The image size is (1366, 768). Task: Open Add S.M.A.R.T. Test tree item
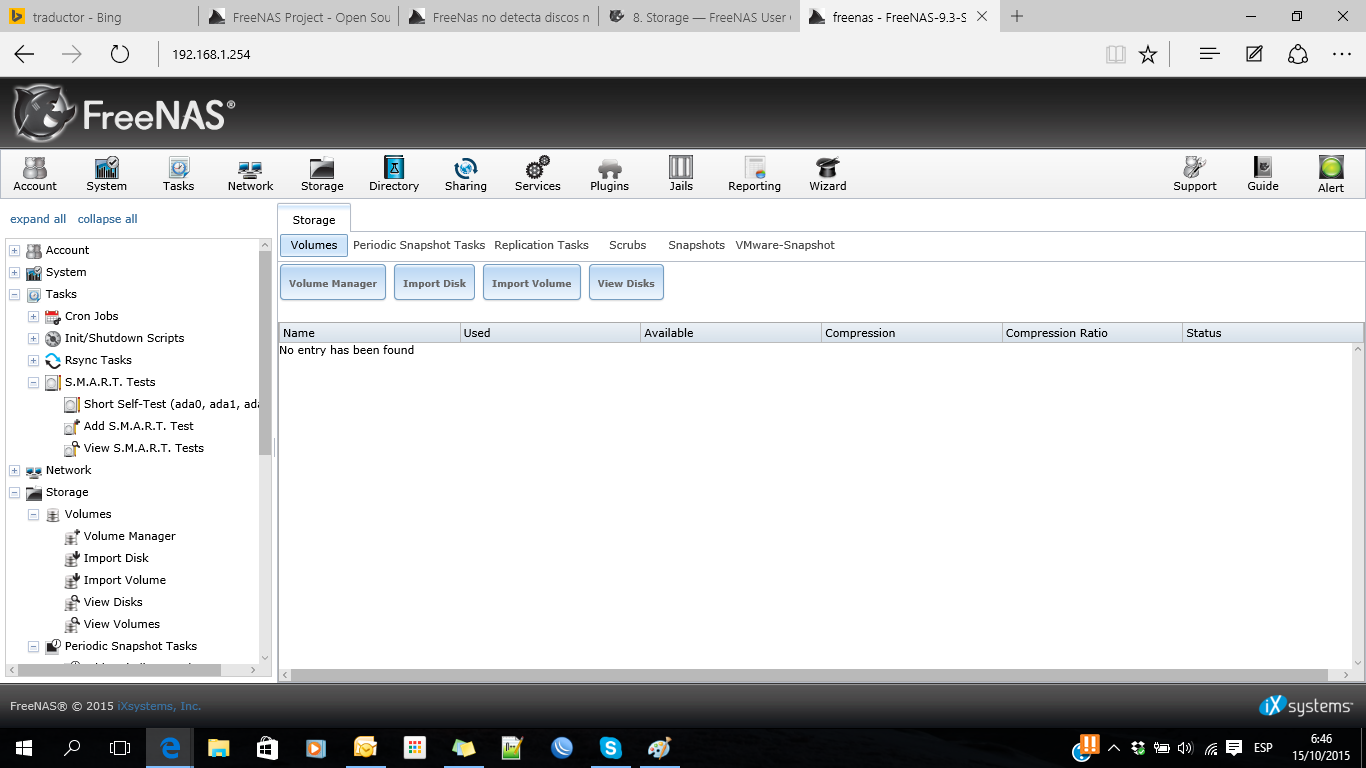tap(139, 426)
